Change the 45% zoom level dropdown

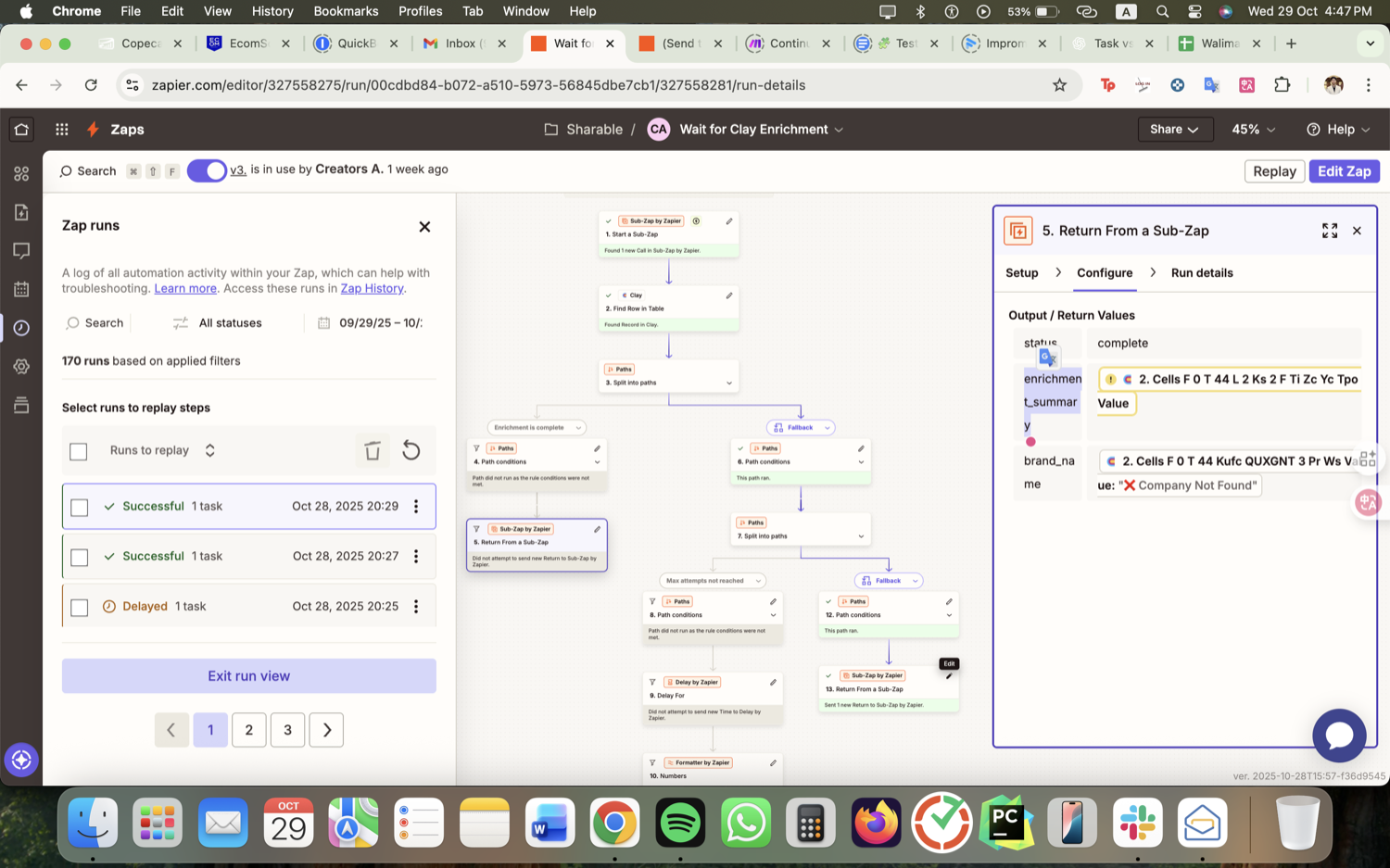[1253, 130]
